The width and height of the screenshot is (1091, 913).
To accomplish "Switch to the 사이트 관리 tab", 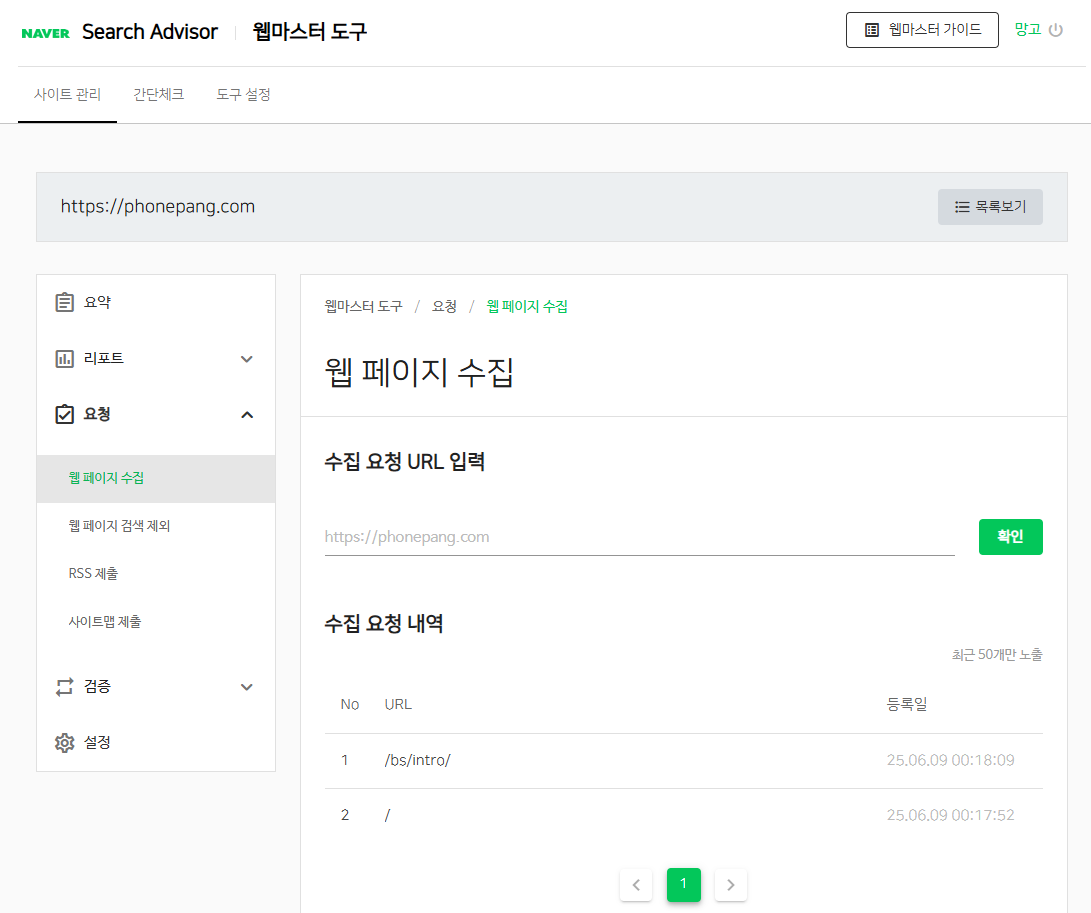I will pyautogui.click(x=67, y=95).
